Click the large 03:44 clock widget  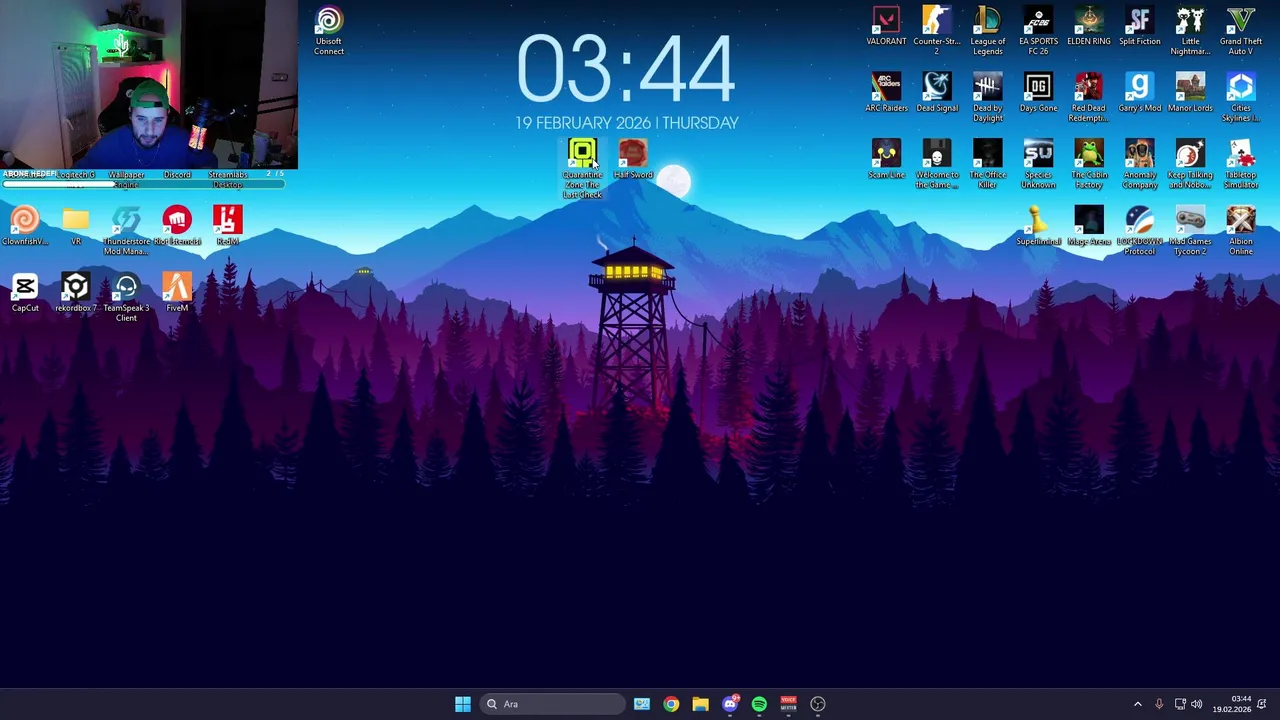coord(626,70)
